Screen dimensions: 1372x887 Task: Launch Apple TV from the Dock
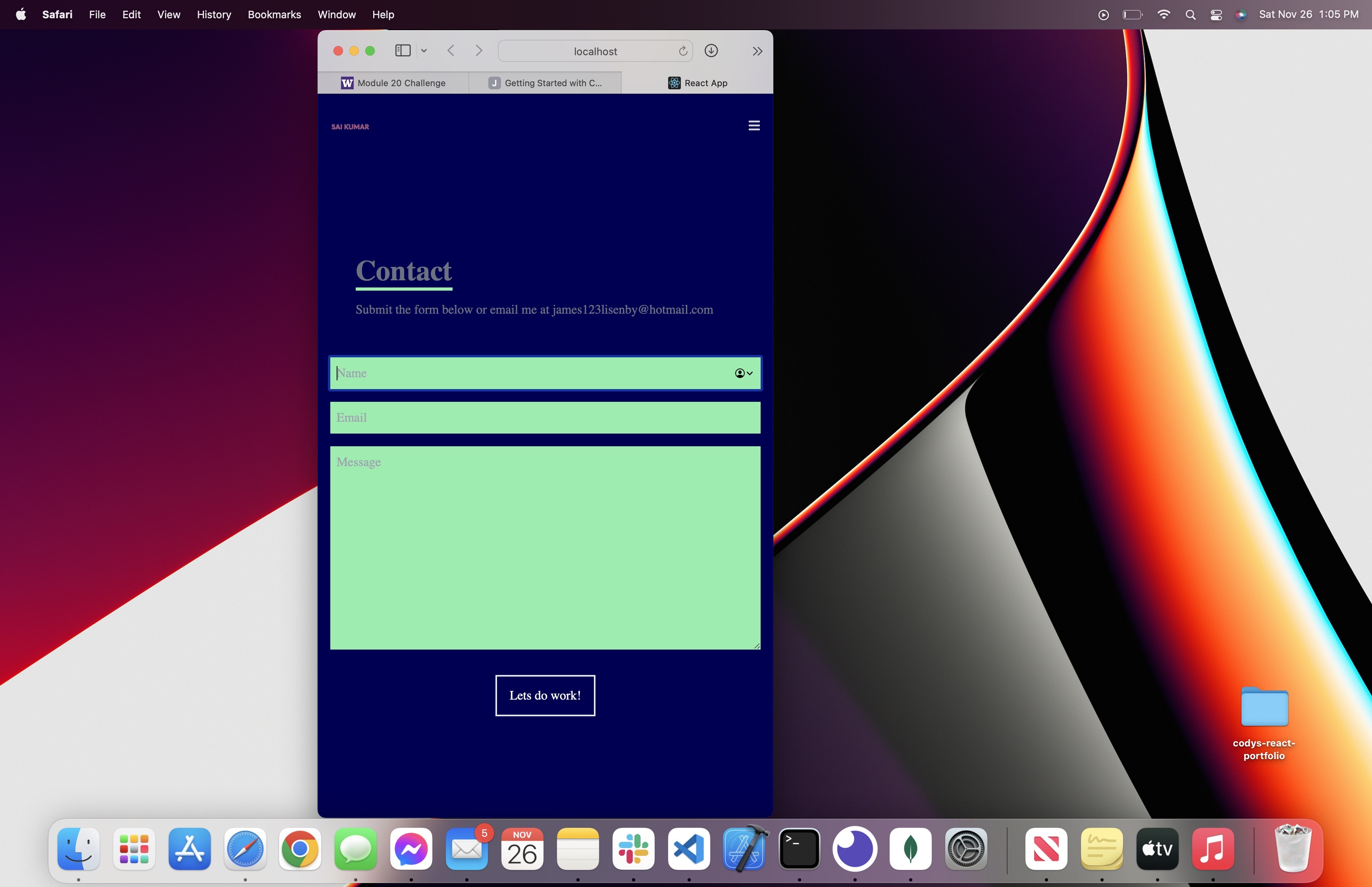pyautogui.click(x=1157, y=849)
